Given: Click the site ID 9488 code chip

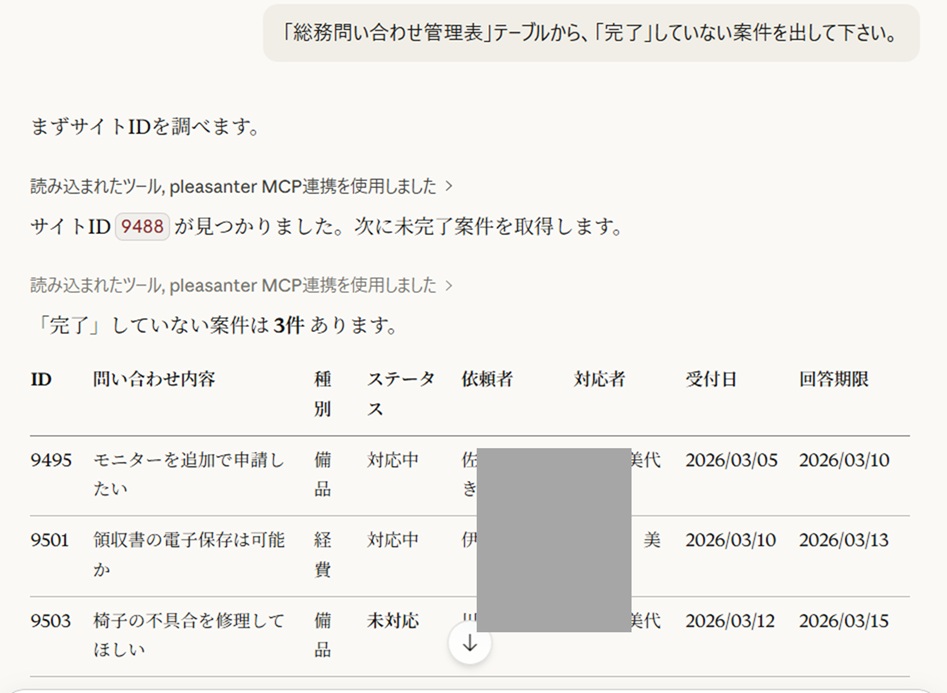Looking at the screenshot, I should click(x=142, y=227).
